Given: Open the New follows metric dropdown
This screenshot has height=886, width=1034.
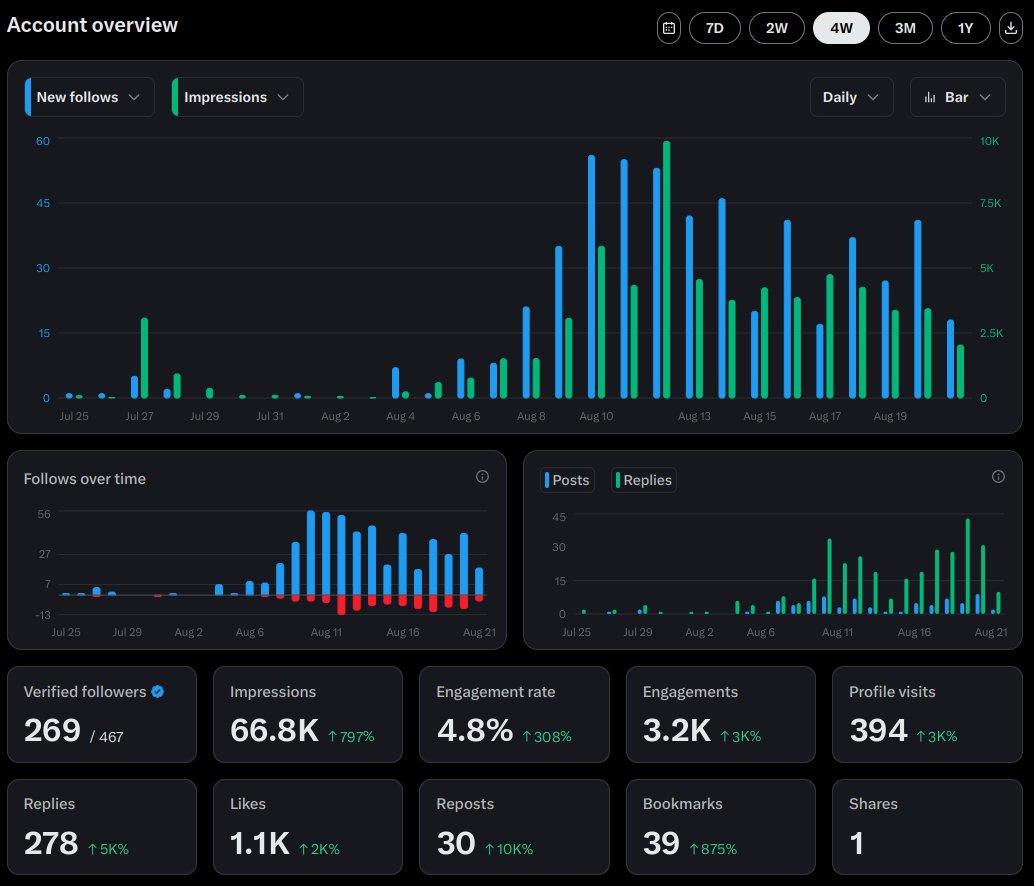Looking at the screenshot, I should [x=90, y=97].
